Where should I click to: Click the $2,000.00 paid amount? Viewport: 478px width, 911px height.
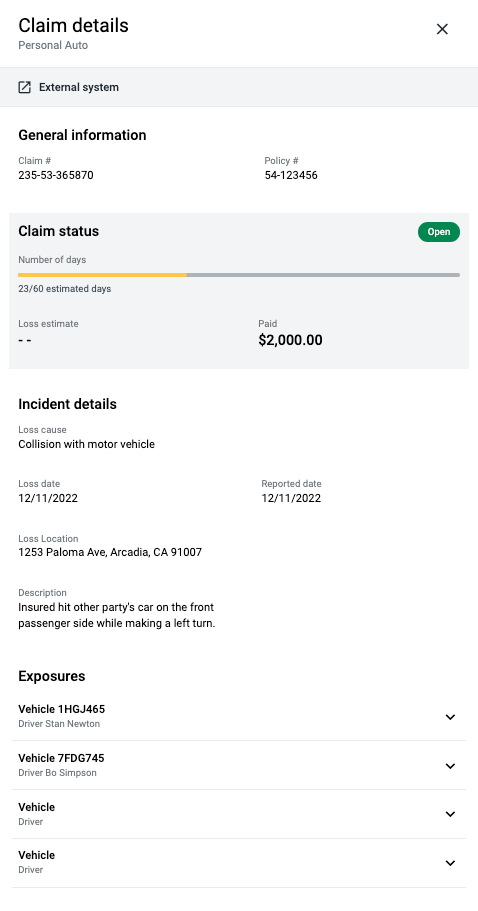tap(290, 340)
